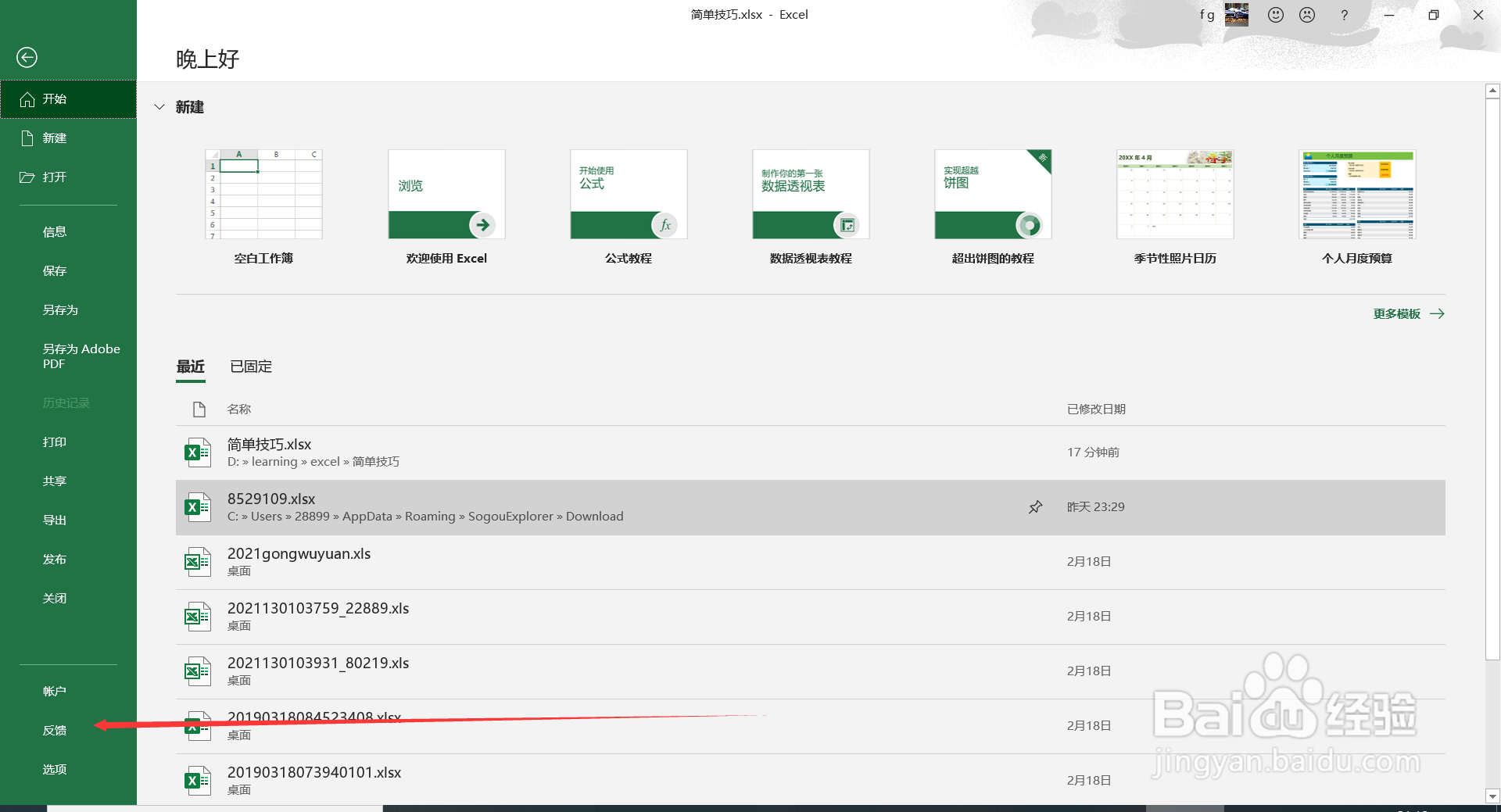Open the 个人月度预算 template

point(1357,207)
